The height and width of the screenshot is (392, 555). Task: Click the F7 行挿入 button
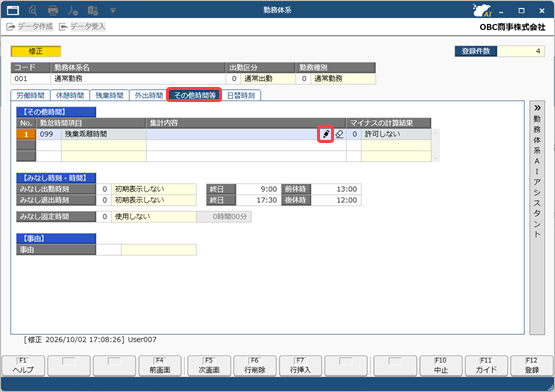(301, 365)
